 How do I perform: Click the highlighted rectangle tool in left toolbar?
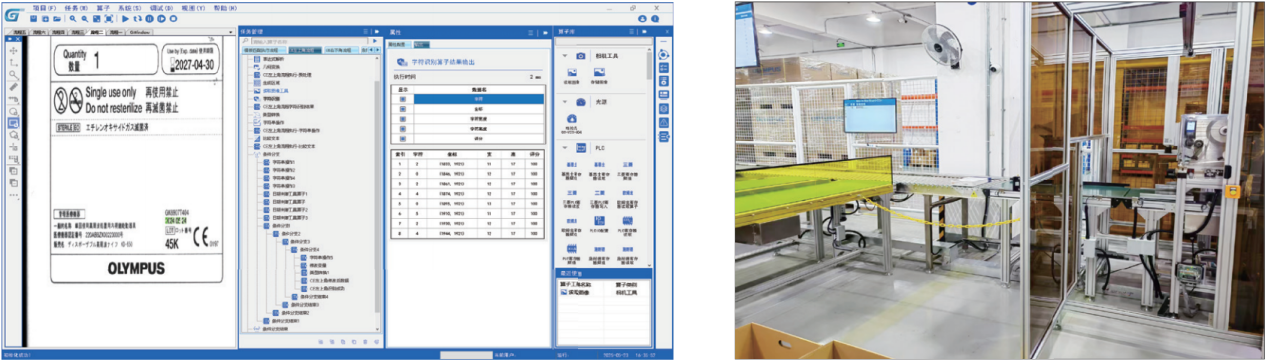[x=13, y=123]
